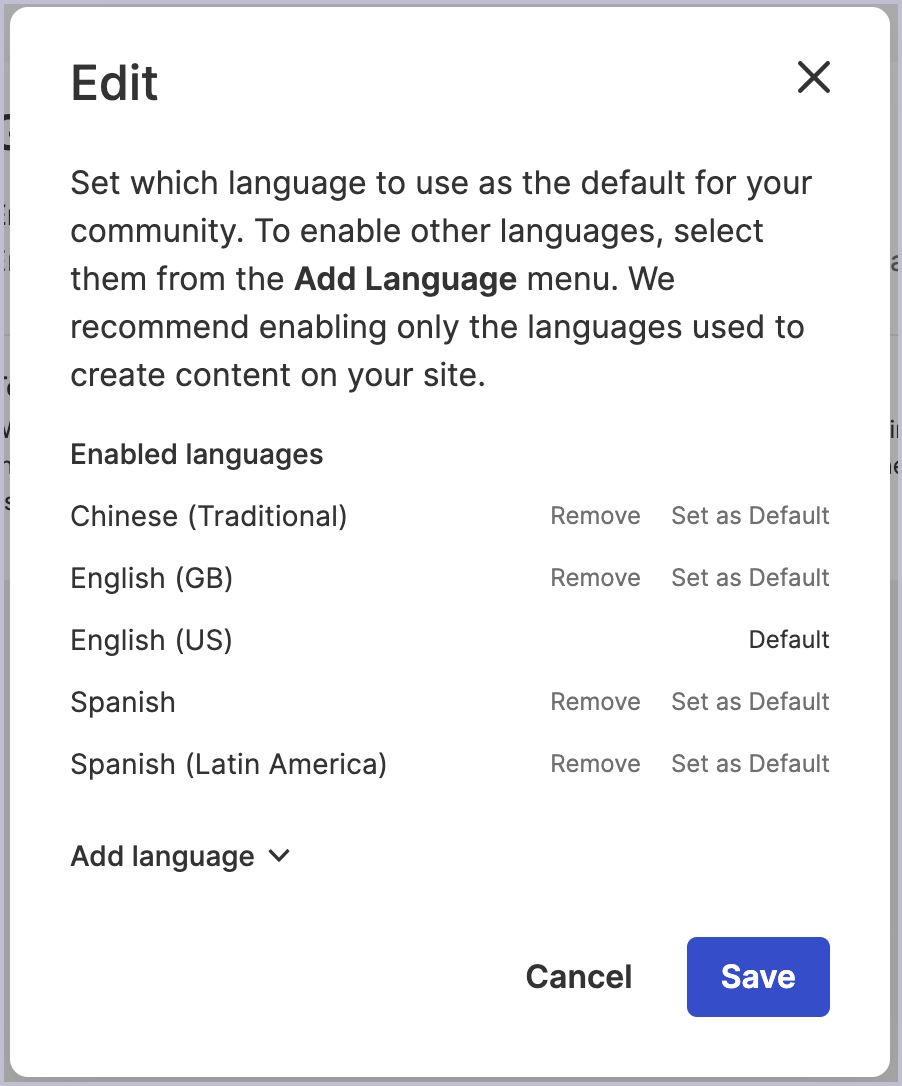Remove the English (GB) language

coord(595,578)
